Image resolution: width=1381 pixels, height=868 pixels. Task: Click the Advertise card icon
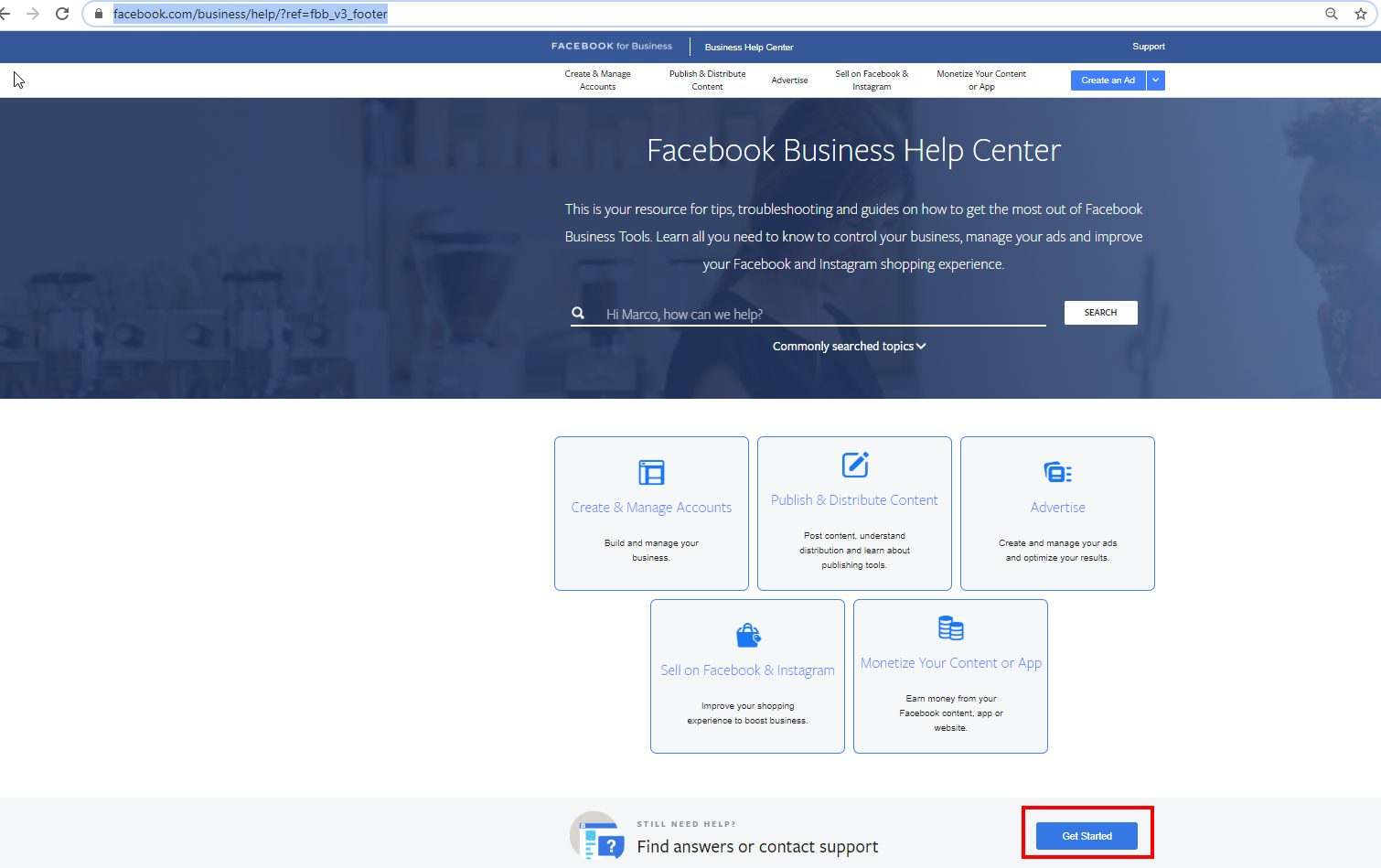(x=1057, y=472)
